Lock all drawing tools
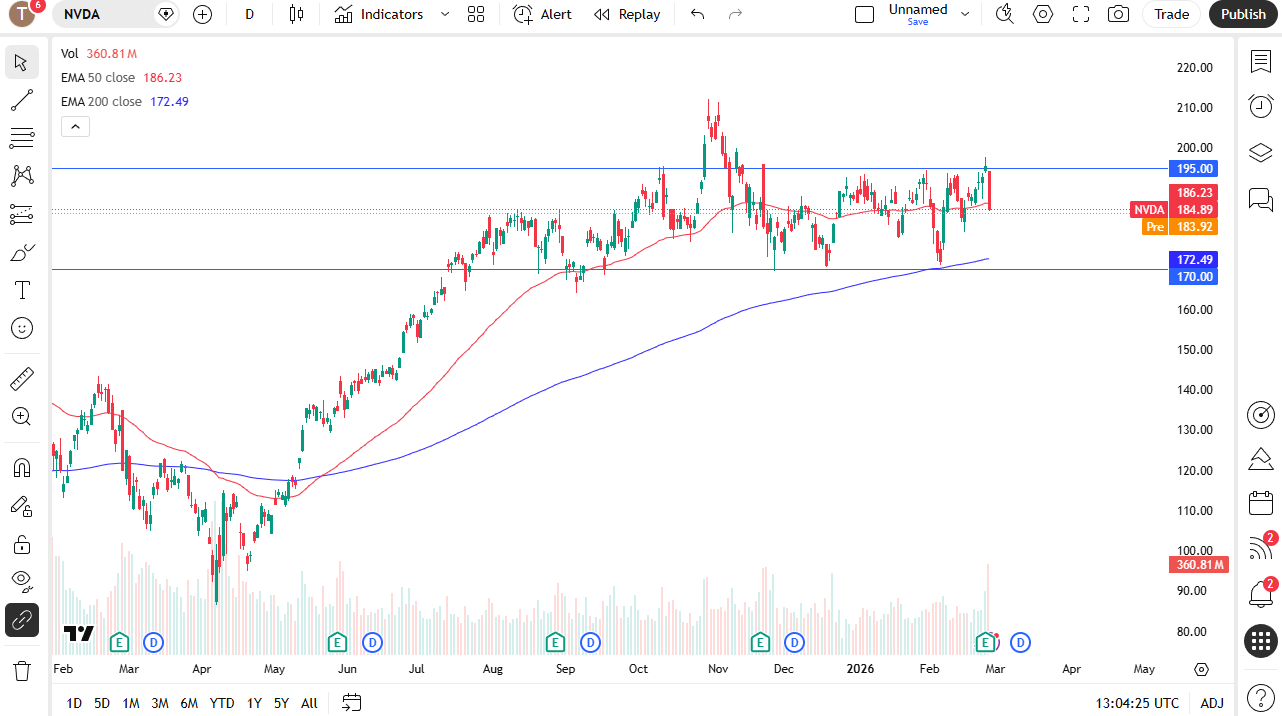Screen dimensions: 1282x716 coord(21,544)
